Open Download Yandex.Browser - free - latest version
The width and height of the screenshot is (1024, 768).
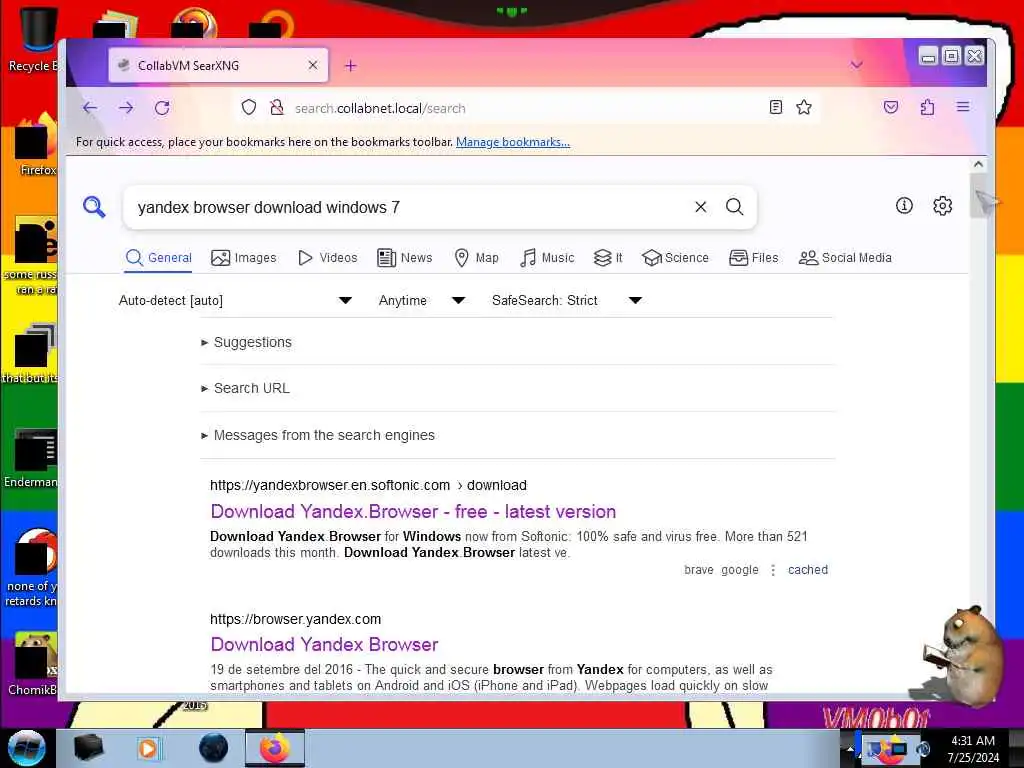coord(413,511)
